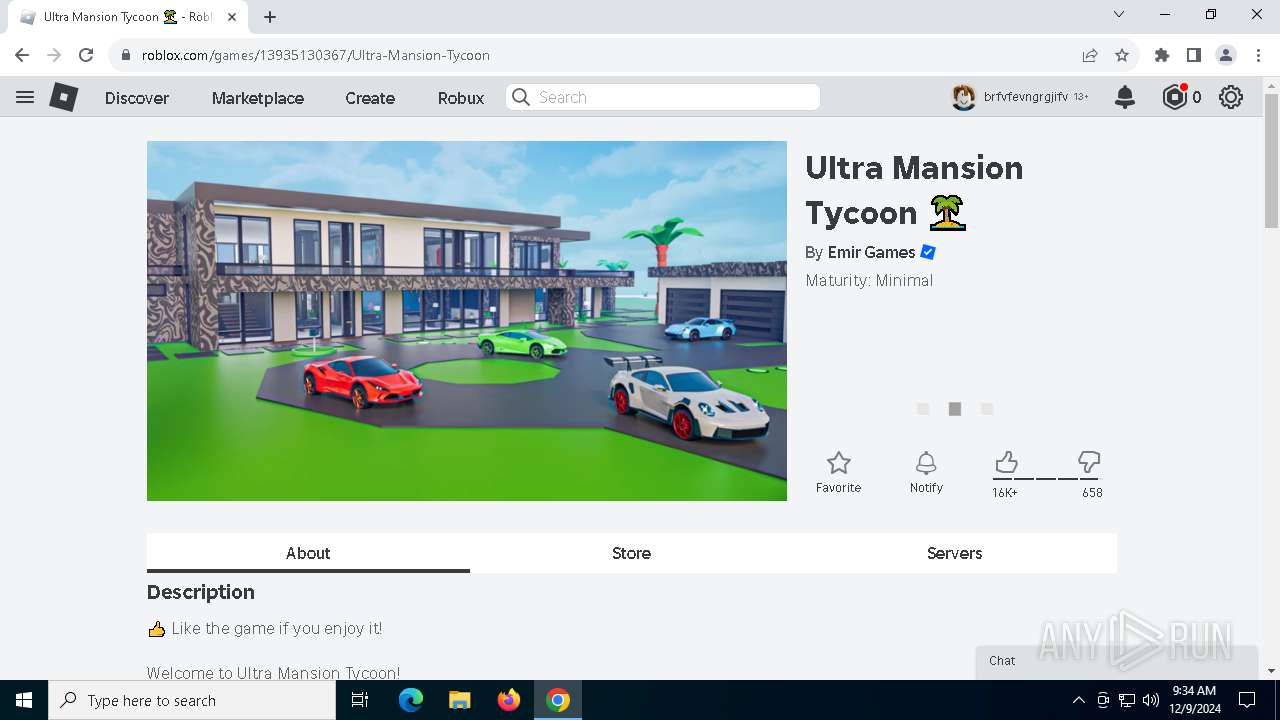Like the game with thumbs up
Image resolution: width=1280 pixels, height=720 pixels.
tap(1006, 462)
